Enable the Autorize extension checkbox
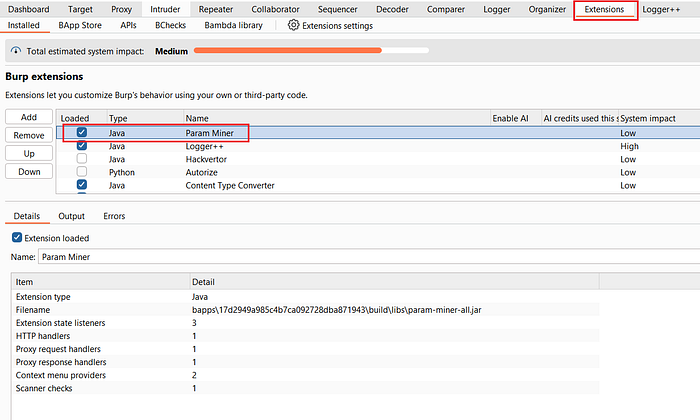 [82, 172]
